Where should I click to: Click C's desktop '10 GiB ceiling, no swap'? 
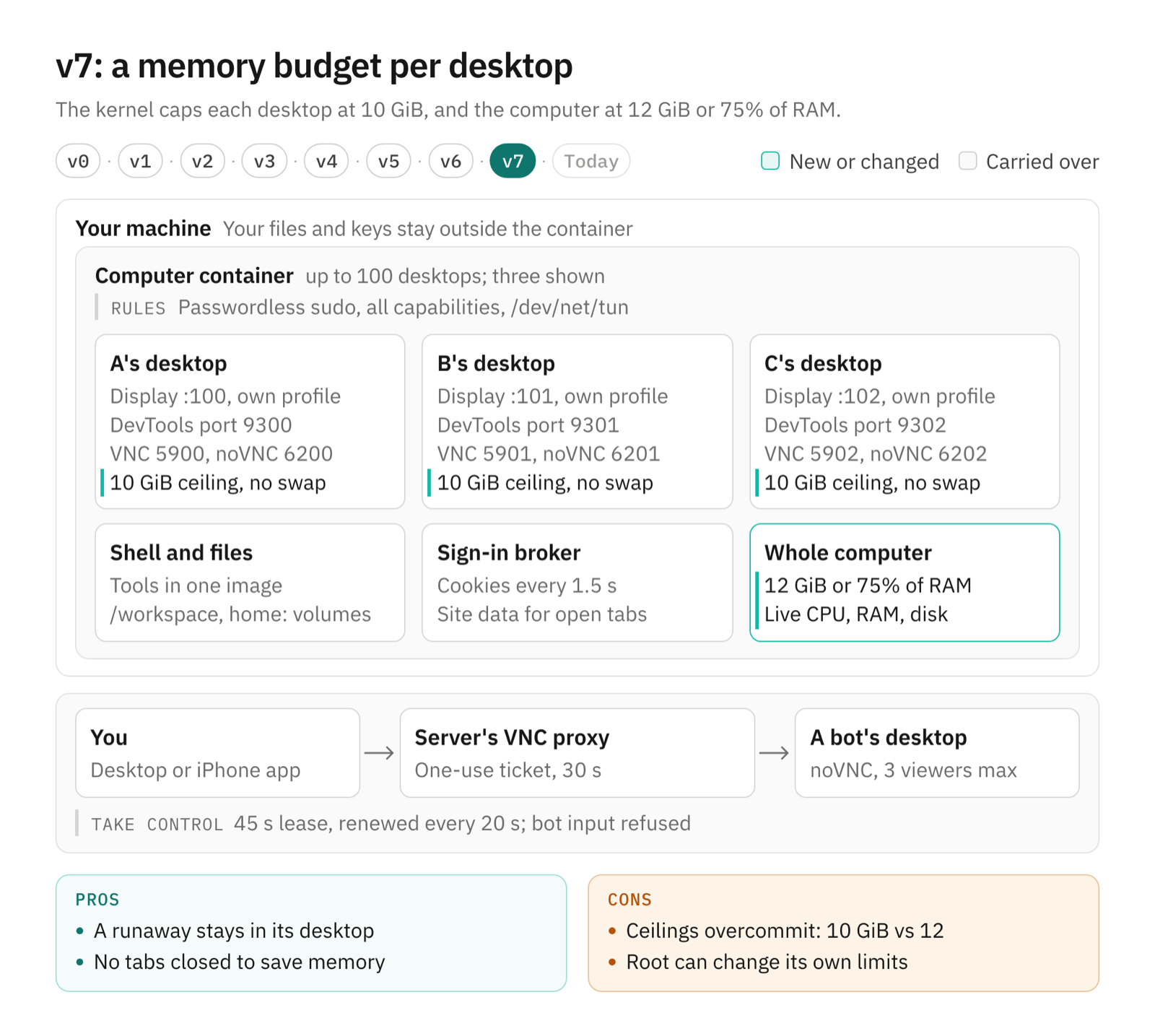click(x=872, y=483)
